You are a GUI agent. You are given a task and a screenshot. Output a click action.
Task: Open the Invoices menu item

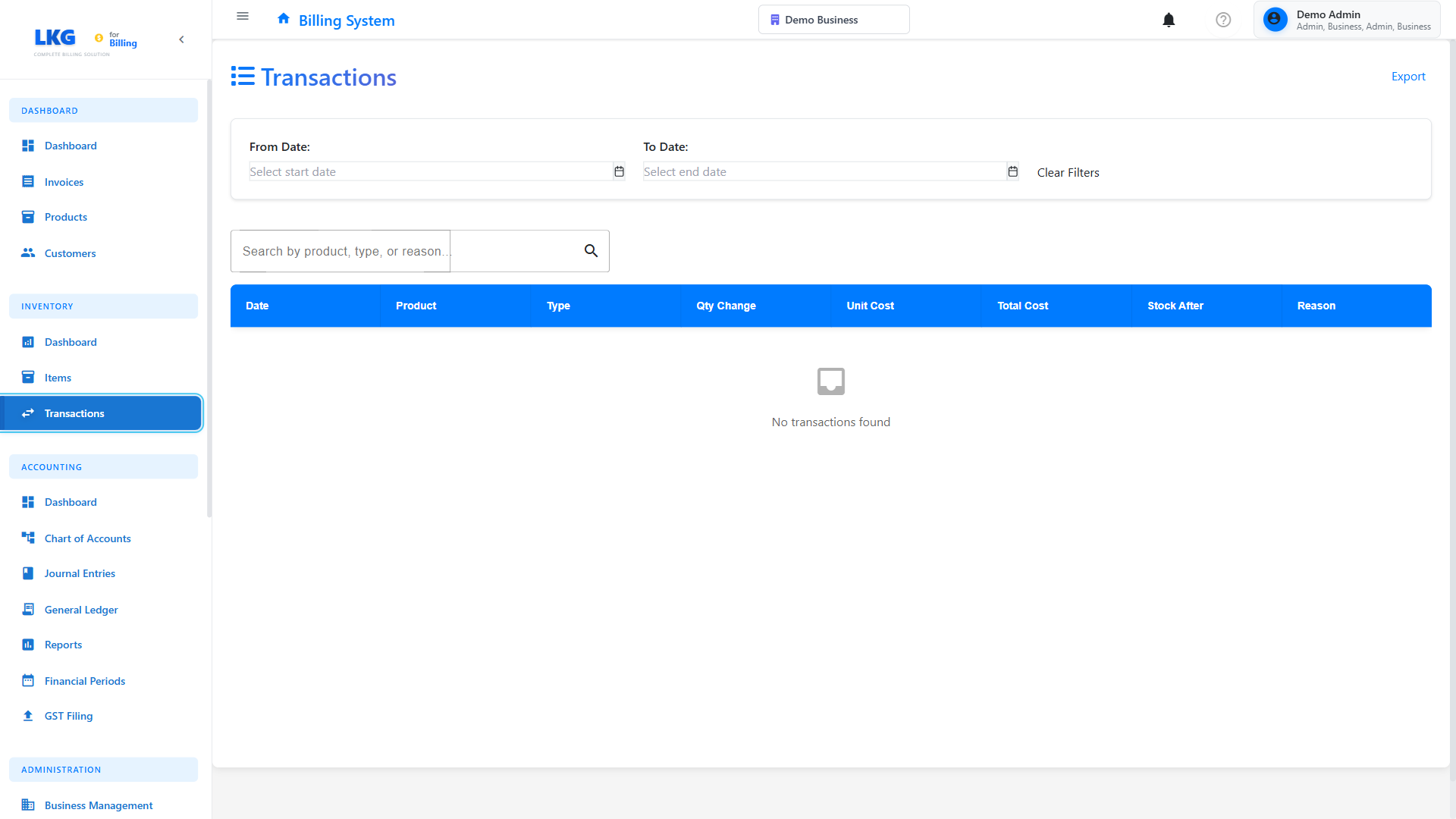click(64, 182)
